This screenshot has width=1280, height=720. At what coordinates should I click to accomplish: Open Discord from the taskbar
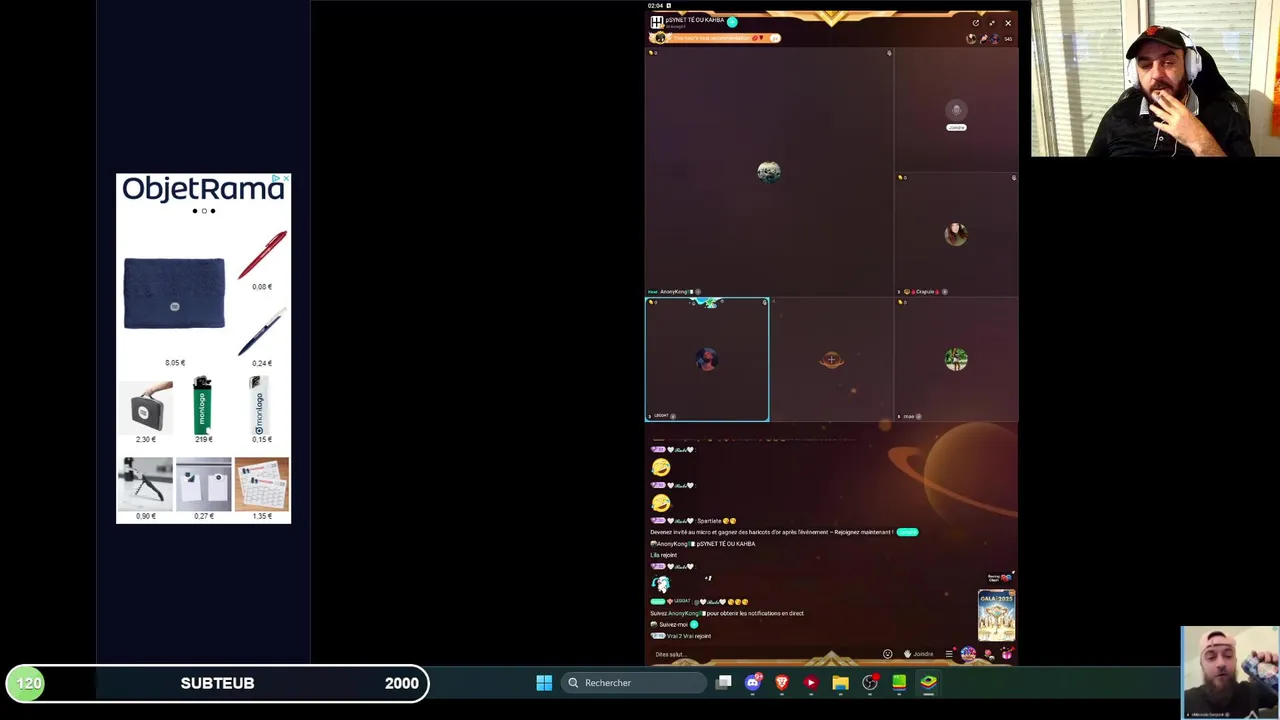click(753, 683)
